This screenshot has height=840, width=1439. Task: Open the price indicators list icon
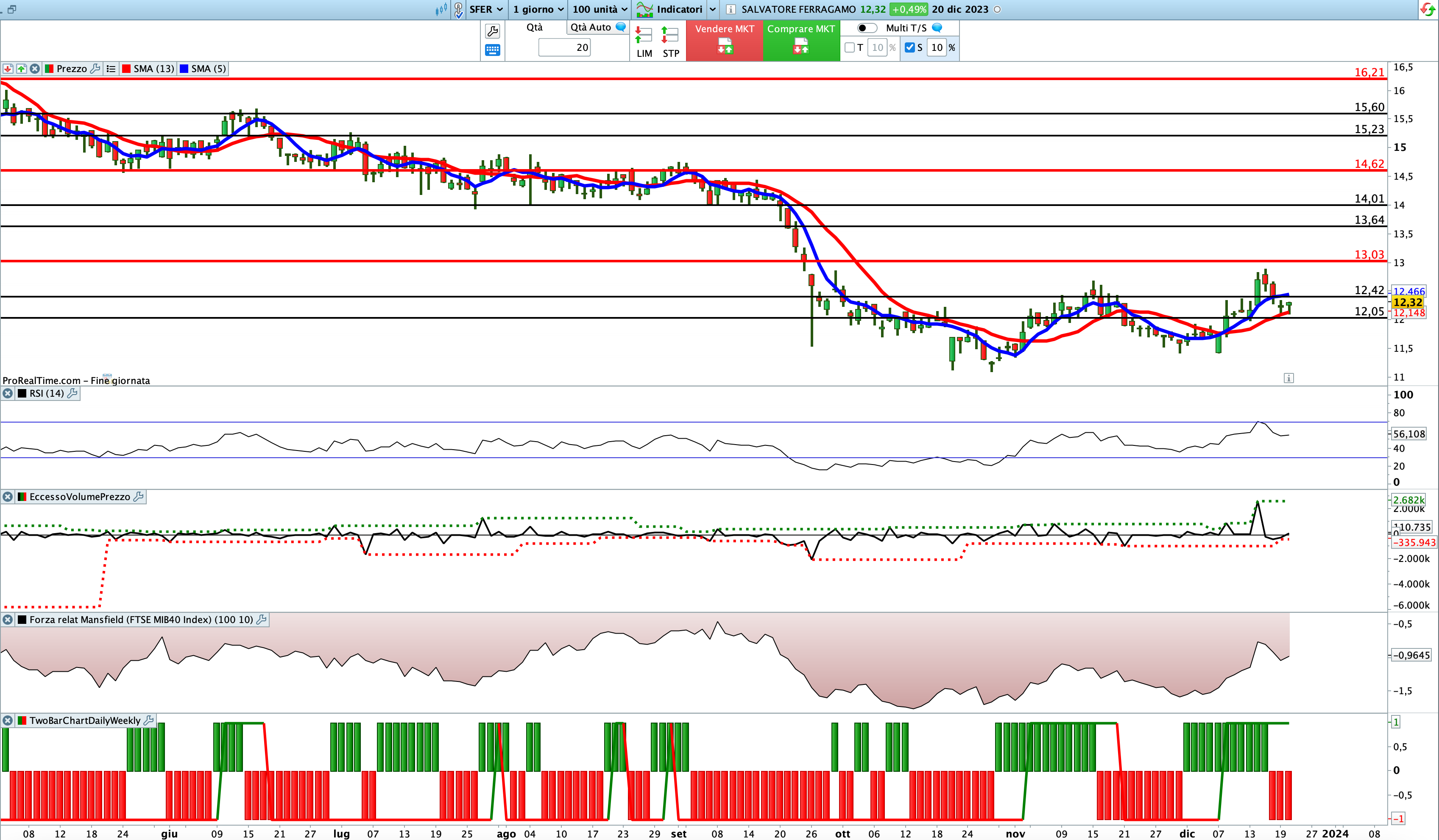pyautogui.click(x=111, y=69)
